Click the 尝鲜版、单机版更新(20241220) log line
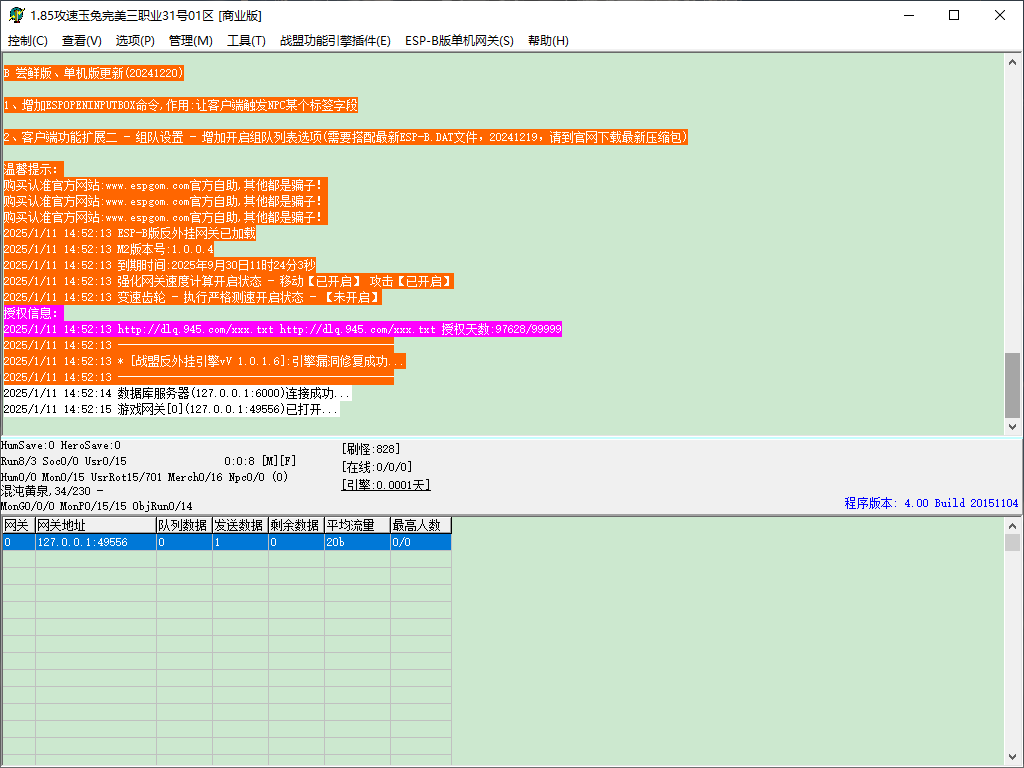1024x768 pixels. tap(93, 73)
